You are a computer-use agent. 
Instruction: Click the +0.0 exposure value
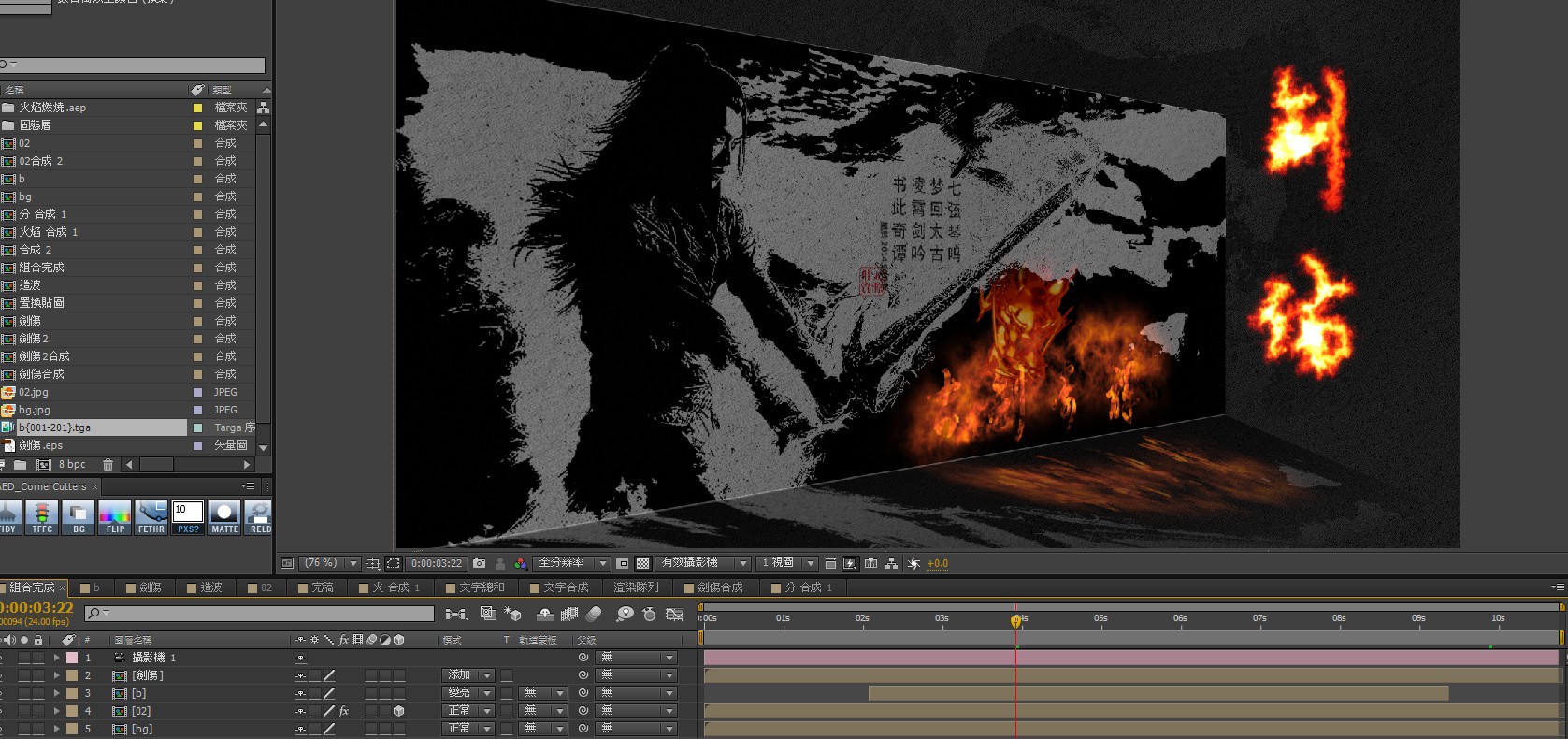click(937, 563)
